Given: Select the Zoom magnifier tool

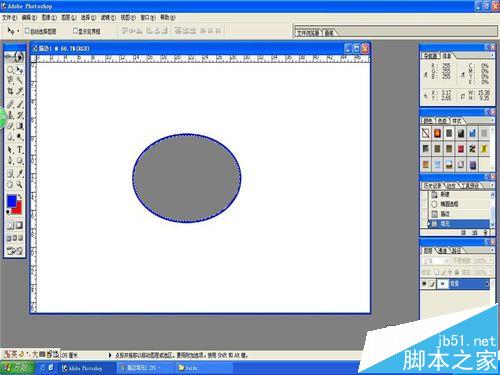Looking at the screenshot, I should [x=20, y=184].
